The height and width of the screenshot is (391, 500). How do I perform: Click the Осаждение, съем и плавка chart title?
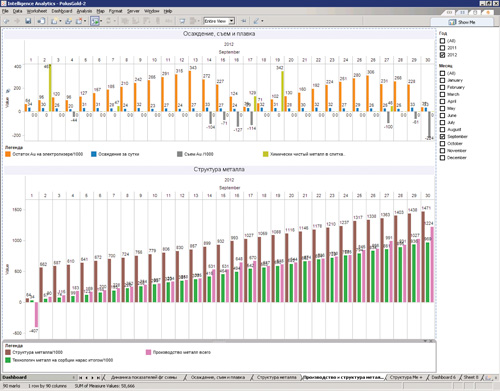(219, 34)
